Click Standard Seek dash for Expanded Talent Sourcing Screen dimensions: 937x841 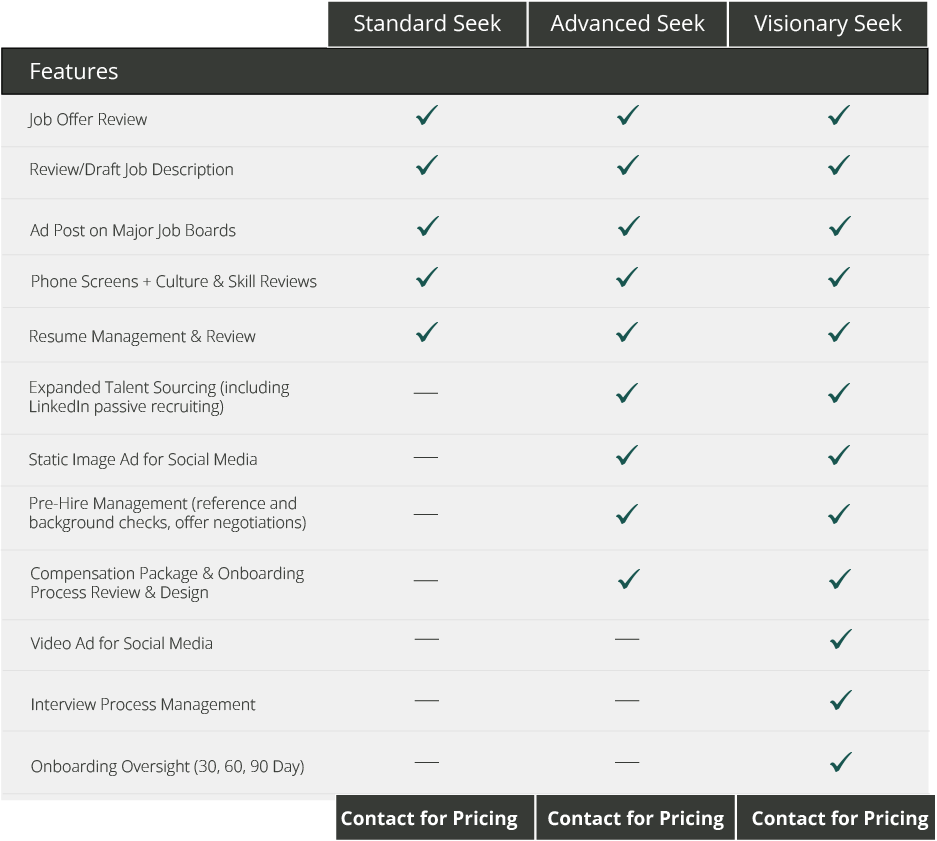[x=425, y=393]
